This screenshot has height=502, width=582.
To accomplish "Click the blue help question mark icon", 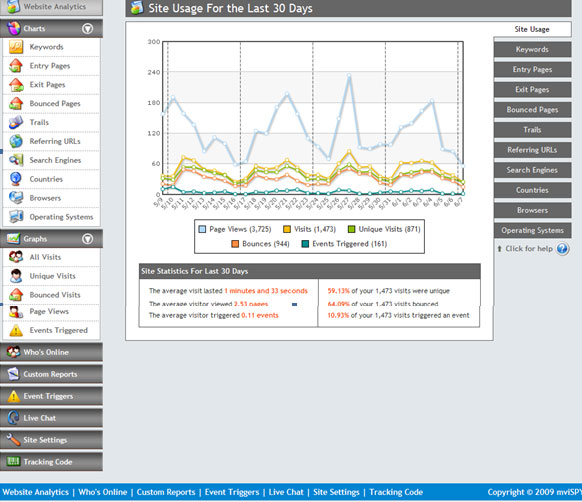I will click(x=562, y=248).
